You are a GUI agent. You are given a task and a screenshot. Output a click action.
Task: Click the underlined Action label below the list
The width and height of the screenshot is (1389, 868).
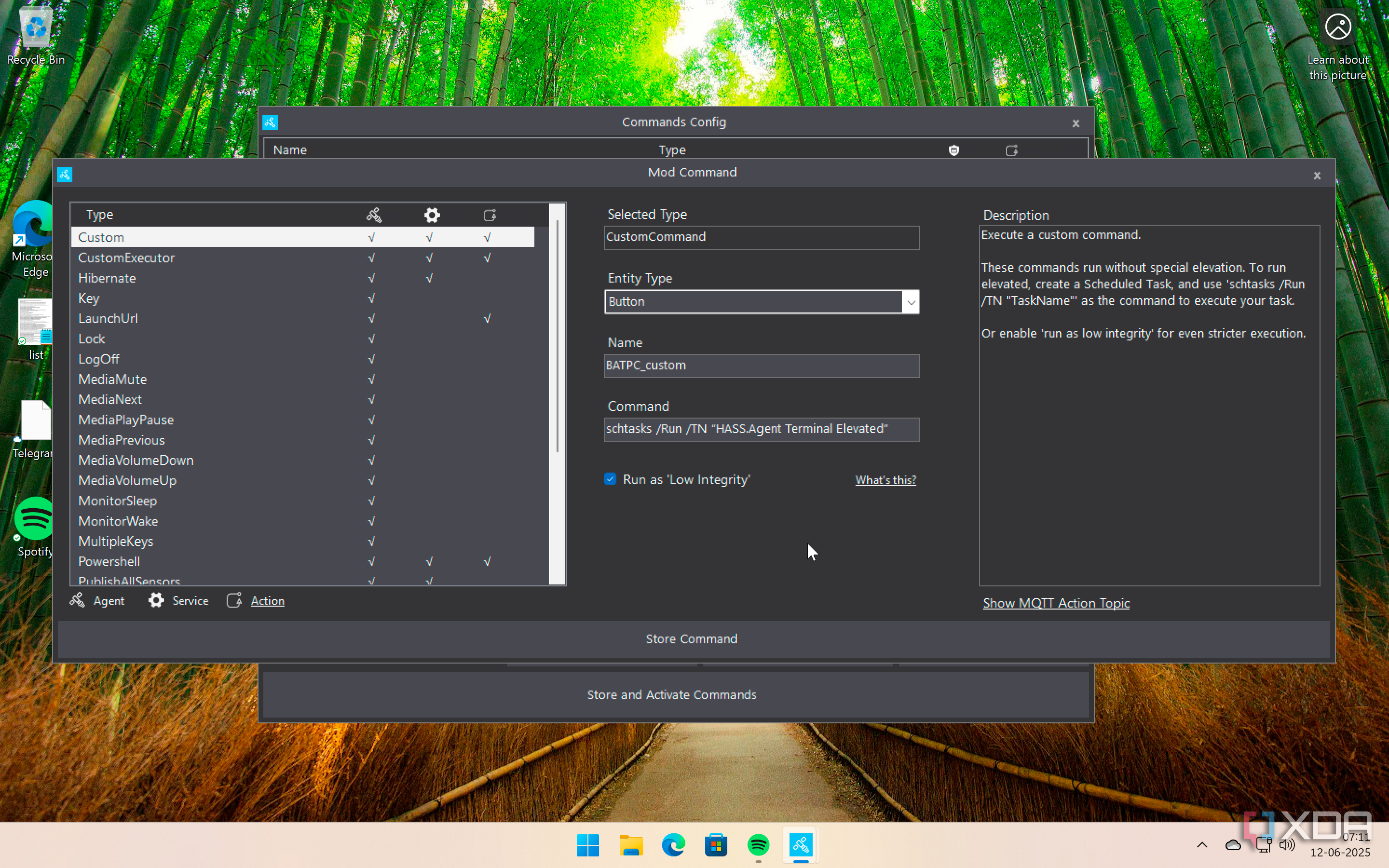pos(268,600)
